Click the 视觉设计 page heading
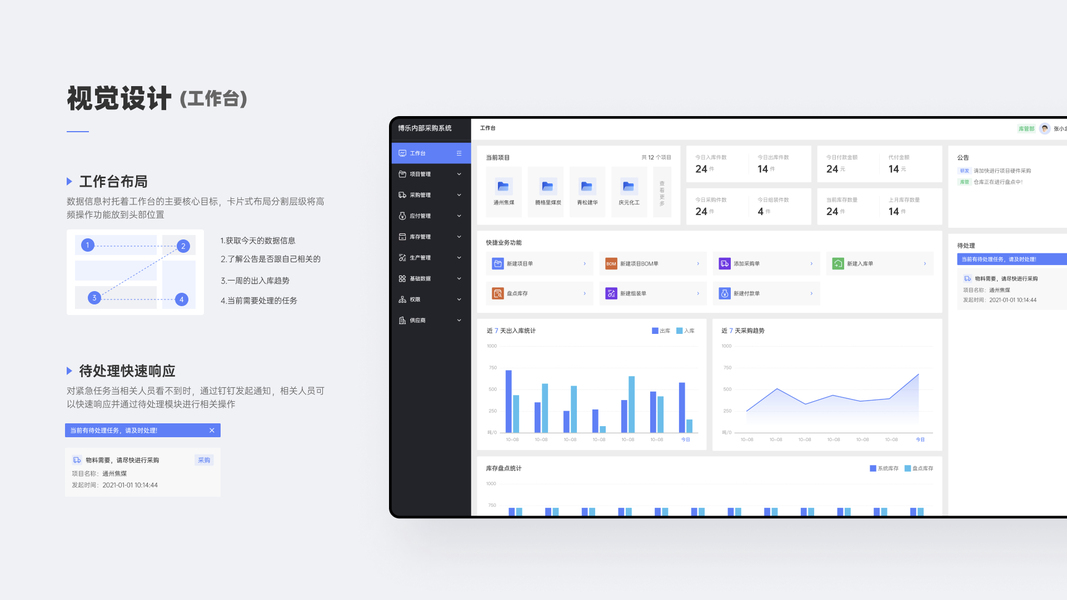This screenshot has height=600, width=1067. tap(118, 99)
